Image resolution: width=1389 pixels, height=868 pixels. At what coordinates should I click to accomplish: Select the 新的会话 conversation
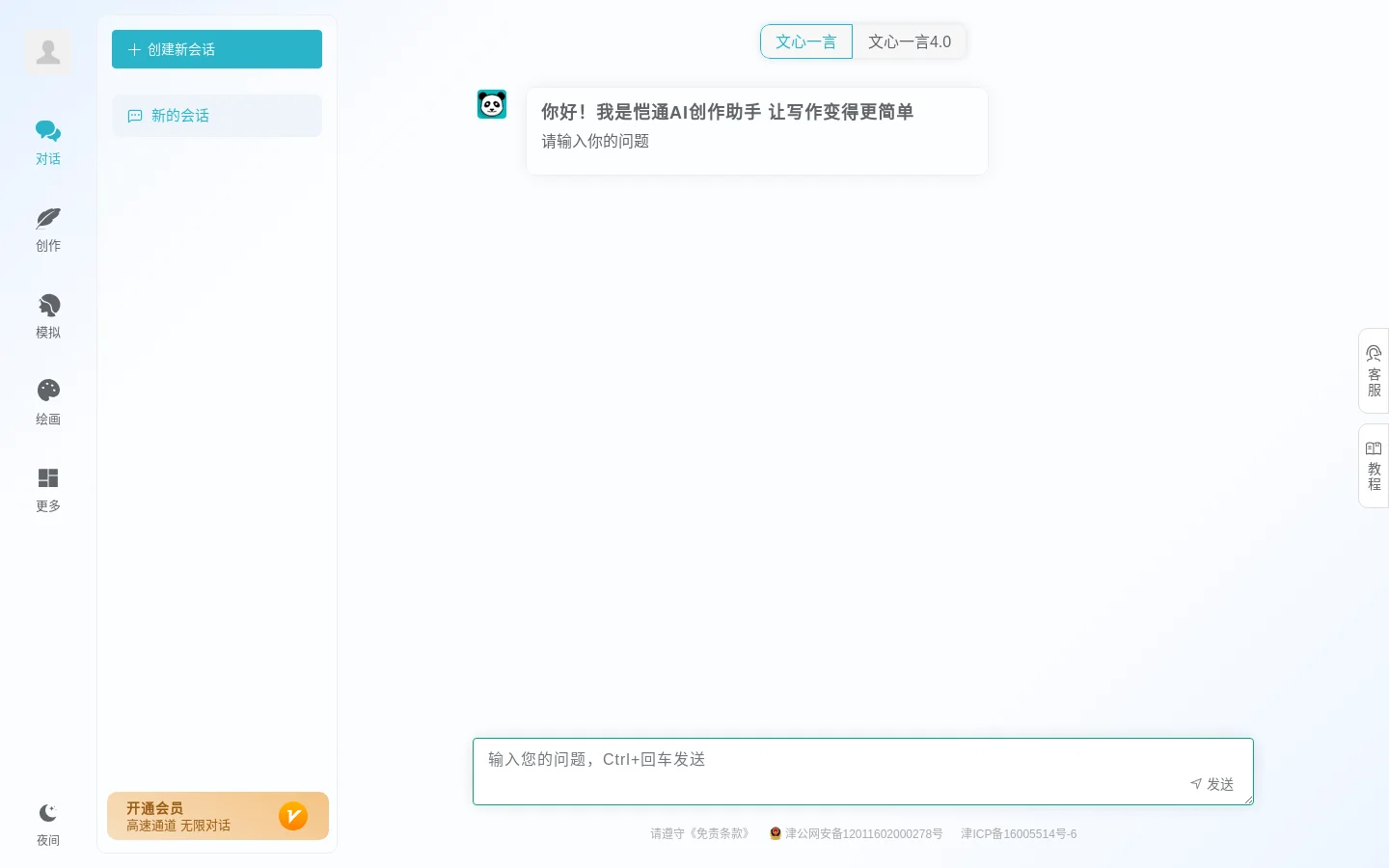coord(217,116)
